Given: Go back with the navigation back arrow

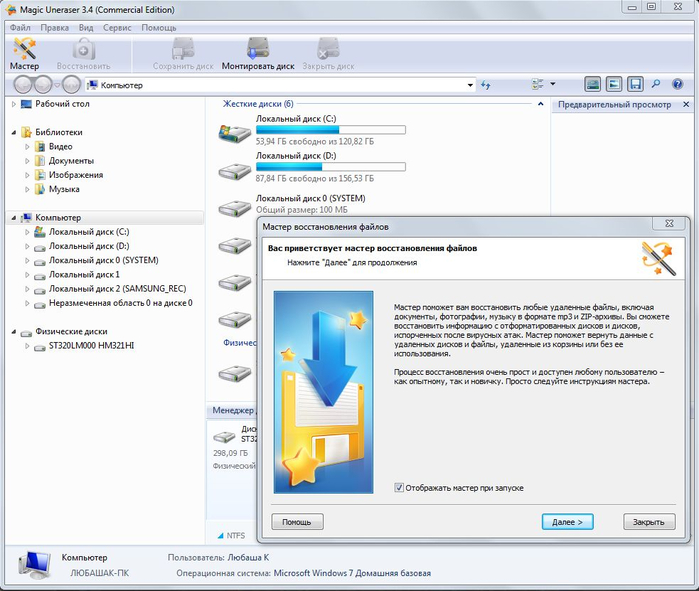Looking at the screenshot, I should point(23,84).
